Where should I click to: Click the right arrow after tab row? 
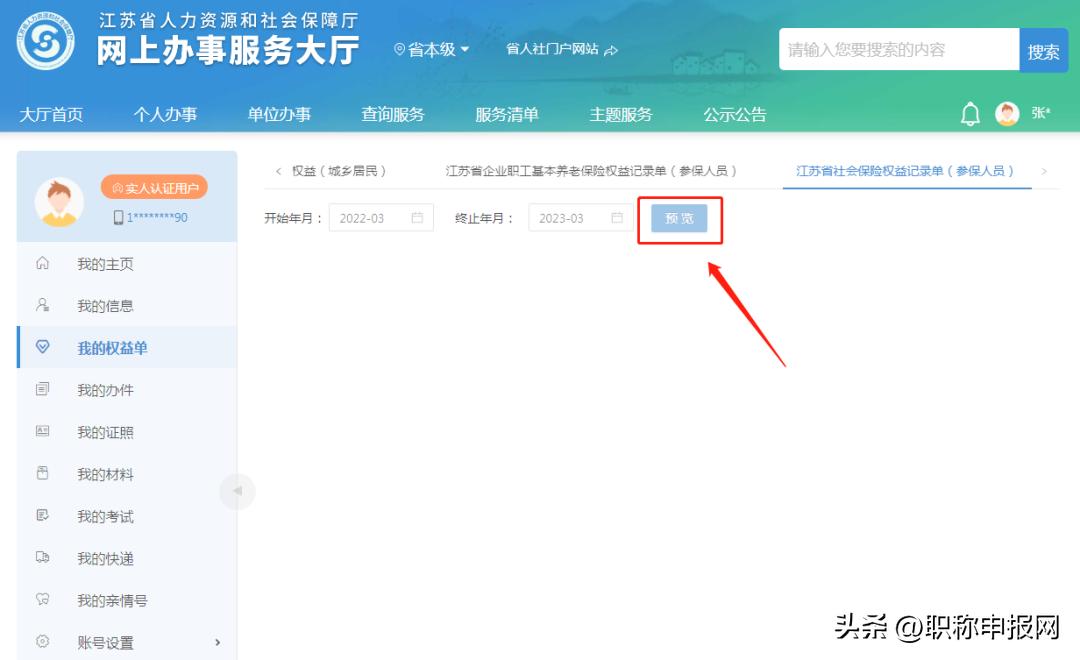click(x=1045, y=171)
